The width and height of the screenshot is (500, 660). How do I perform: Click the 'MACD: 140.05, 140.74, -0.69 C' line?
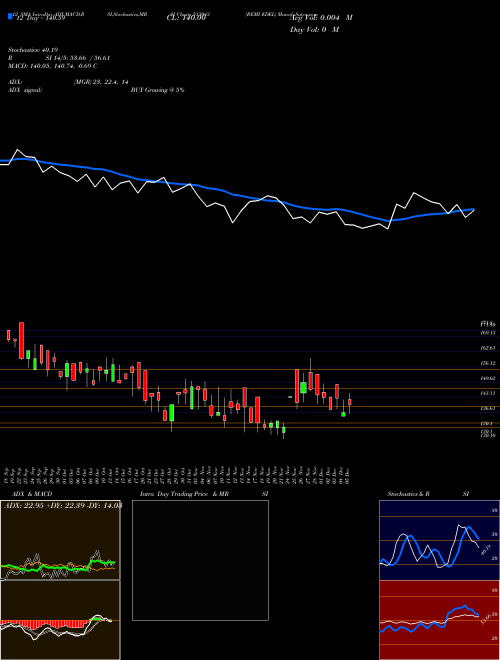pyautogui.click(x=53, y=66)
